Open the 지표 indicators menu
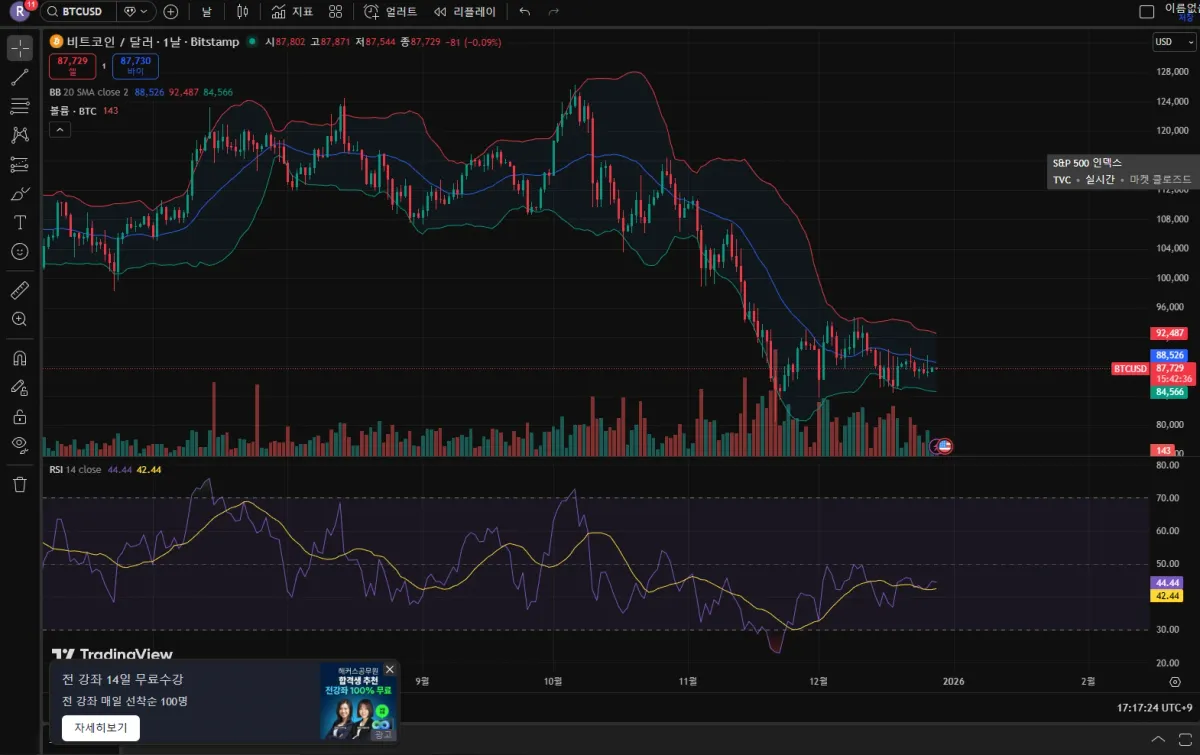The width and height of the screenshot is (1200, 755). click(x=292, y=12)
